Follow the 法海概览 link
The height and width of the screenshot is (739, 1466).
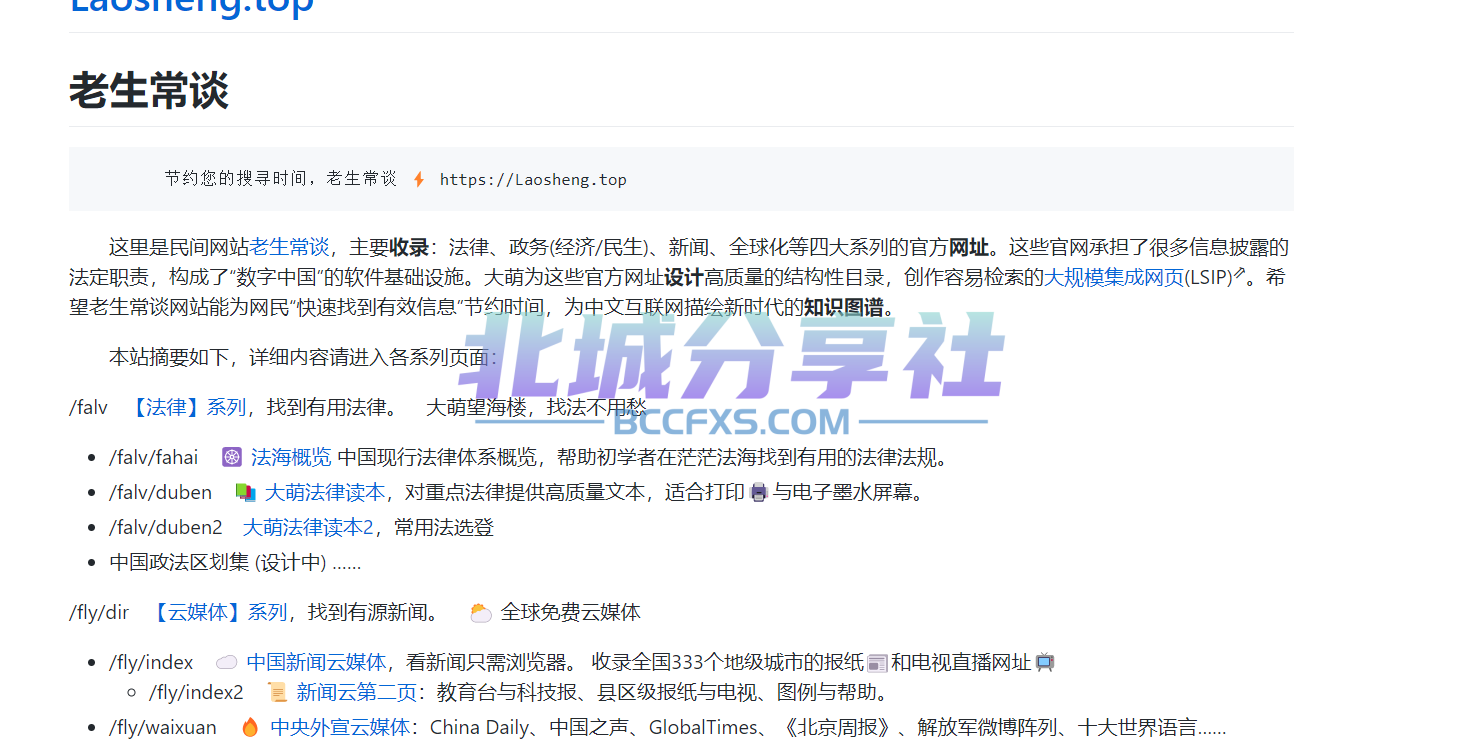(x=291, y=458)
